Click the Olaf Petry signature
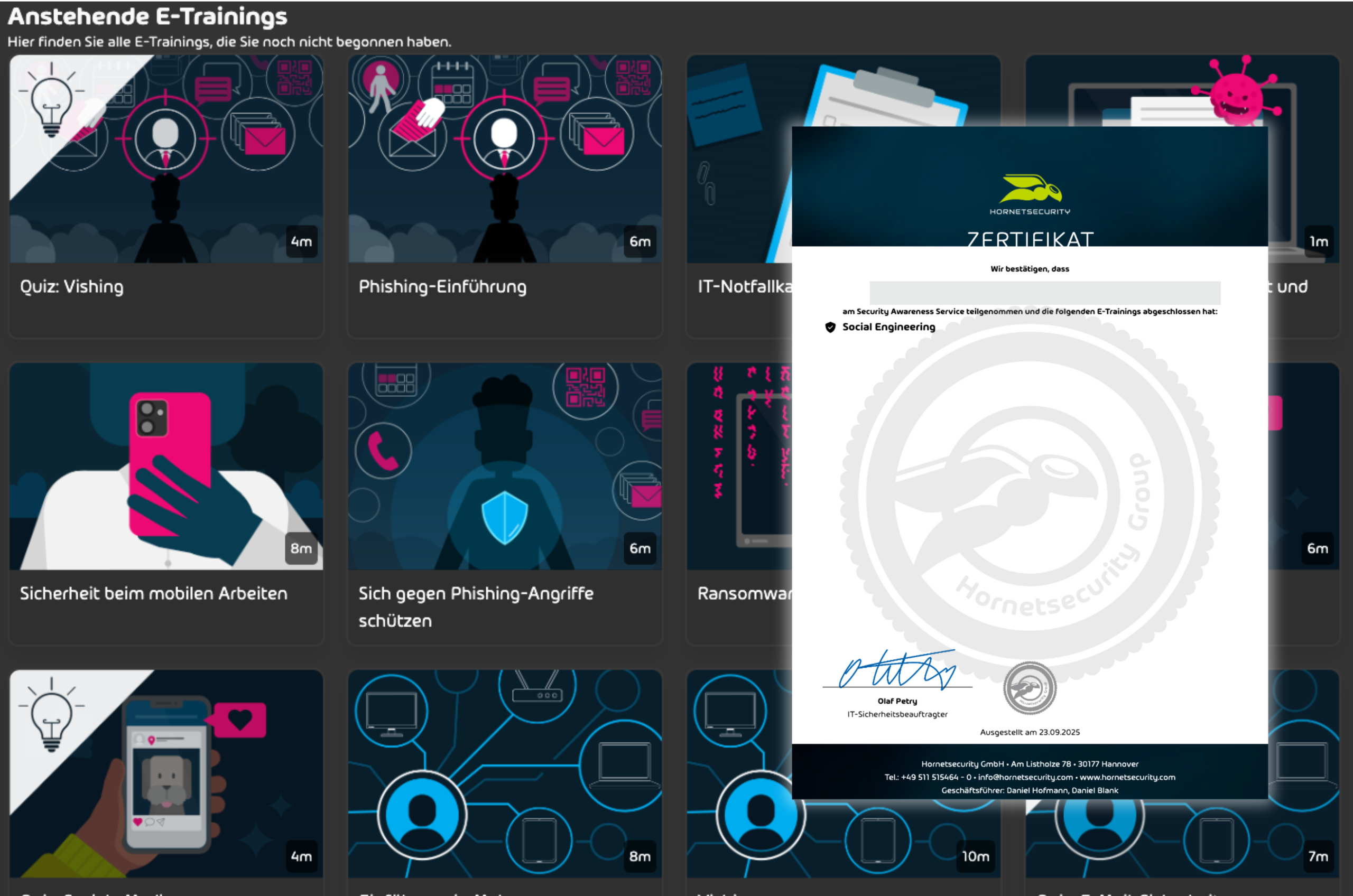 896,670
